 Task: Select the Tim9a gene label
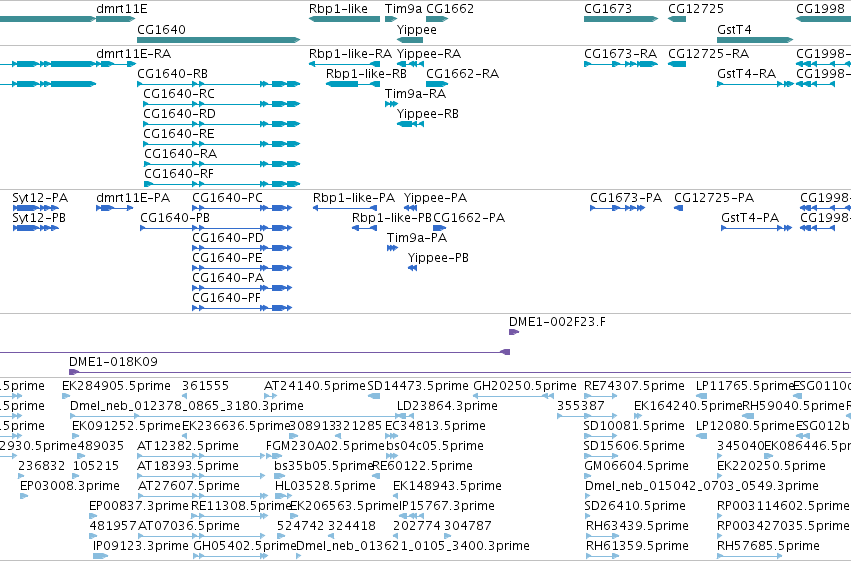(403, 9)
